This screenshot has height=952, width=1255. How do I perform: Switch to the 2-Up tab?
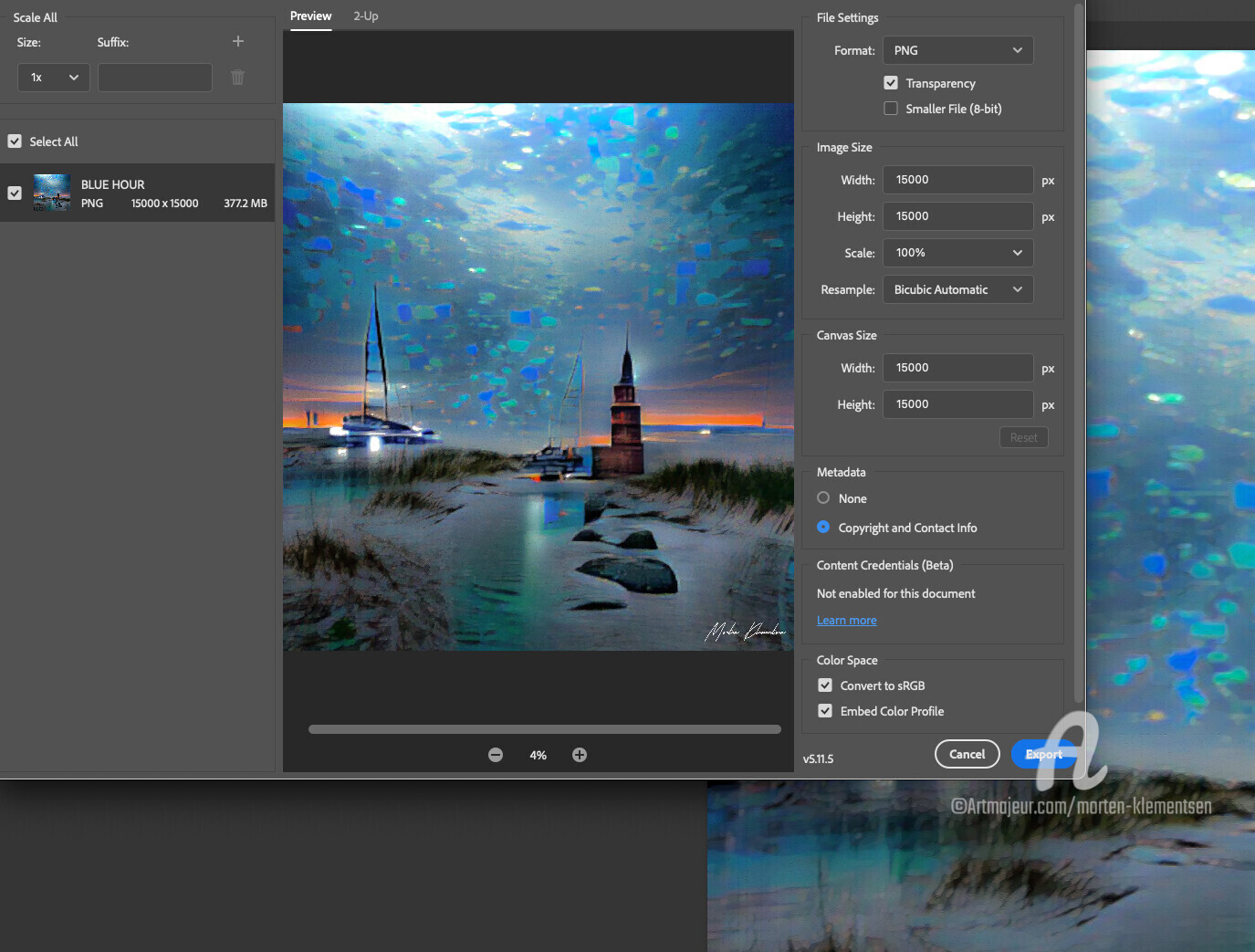pyautogui.click(x=366, y=16)
